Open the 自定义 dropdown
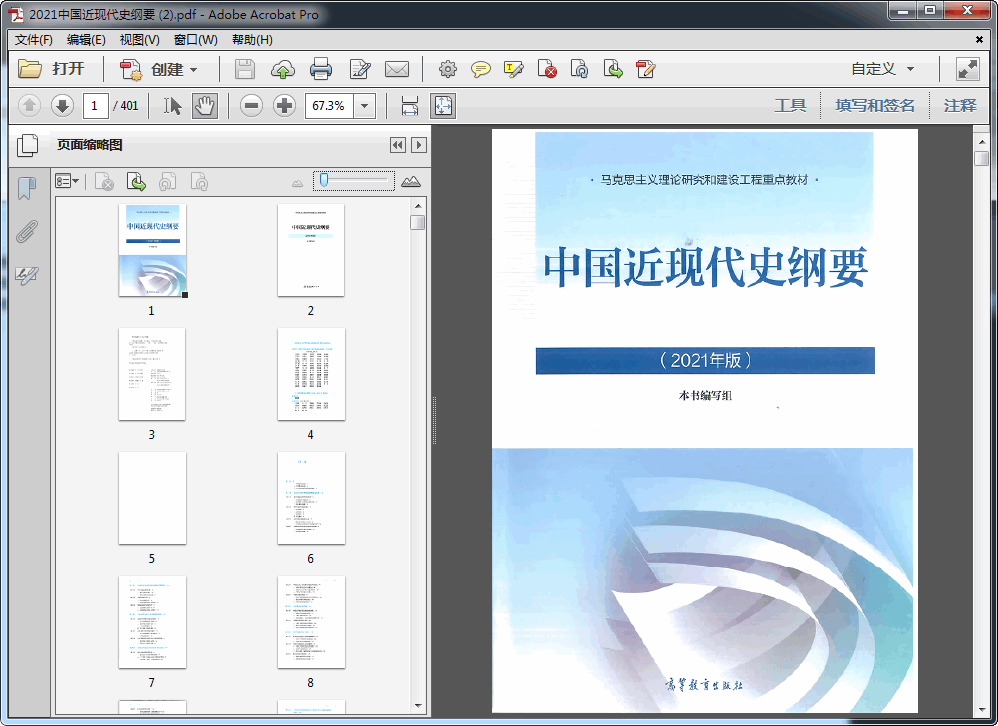 pos(883,69)
